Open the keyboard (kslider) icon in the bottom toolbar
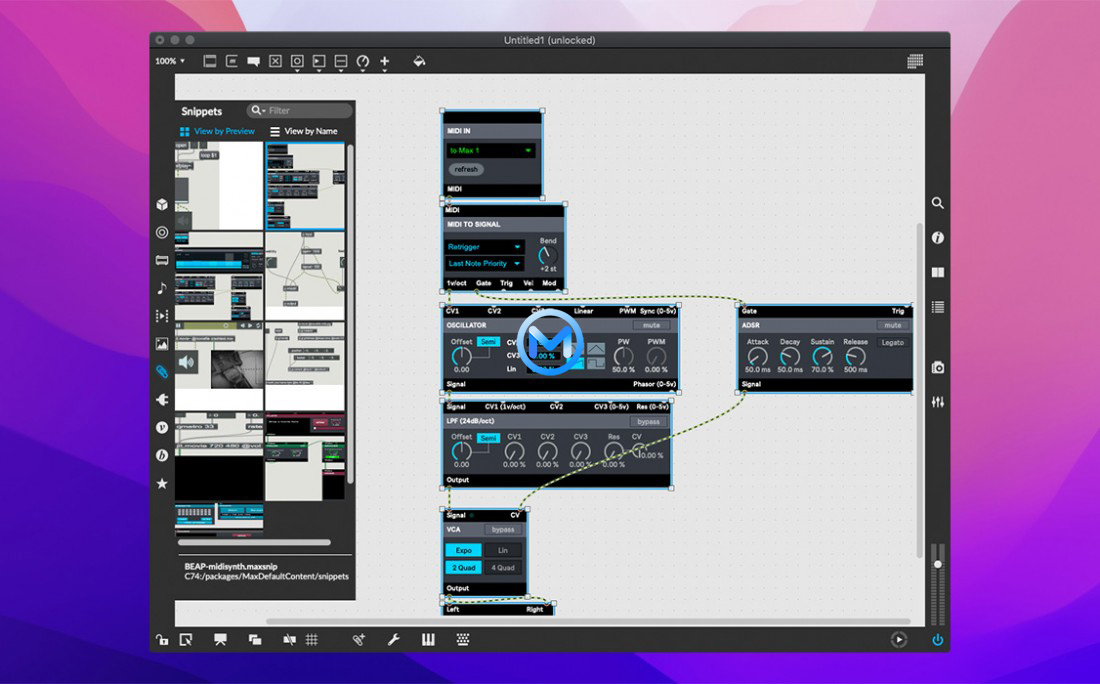 pyautogui.click(x=429, y=640)
